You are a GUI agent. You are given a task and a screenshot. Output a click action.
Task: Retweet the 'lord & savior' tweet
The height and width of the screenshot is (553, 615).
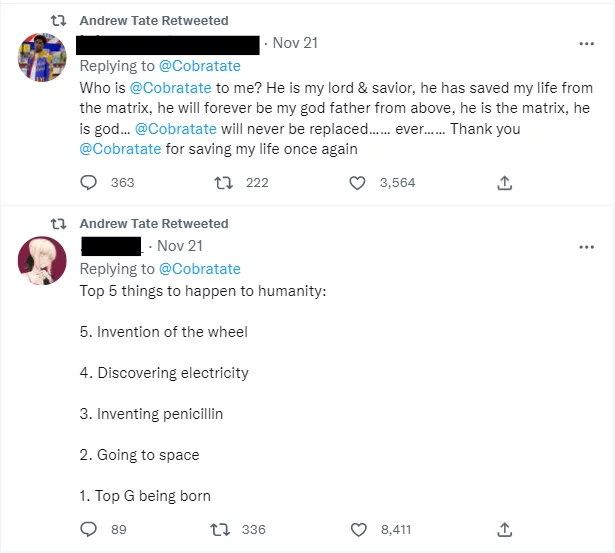224,183
